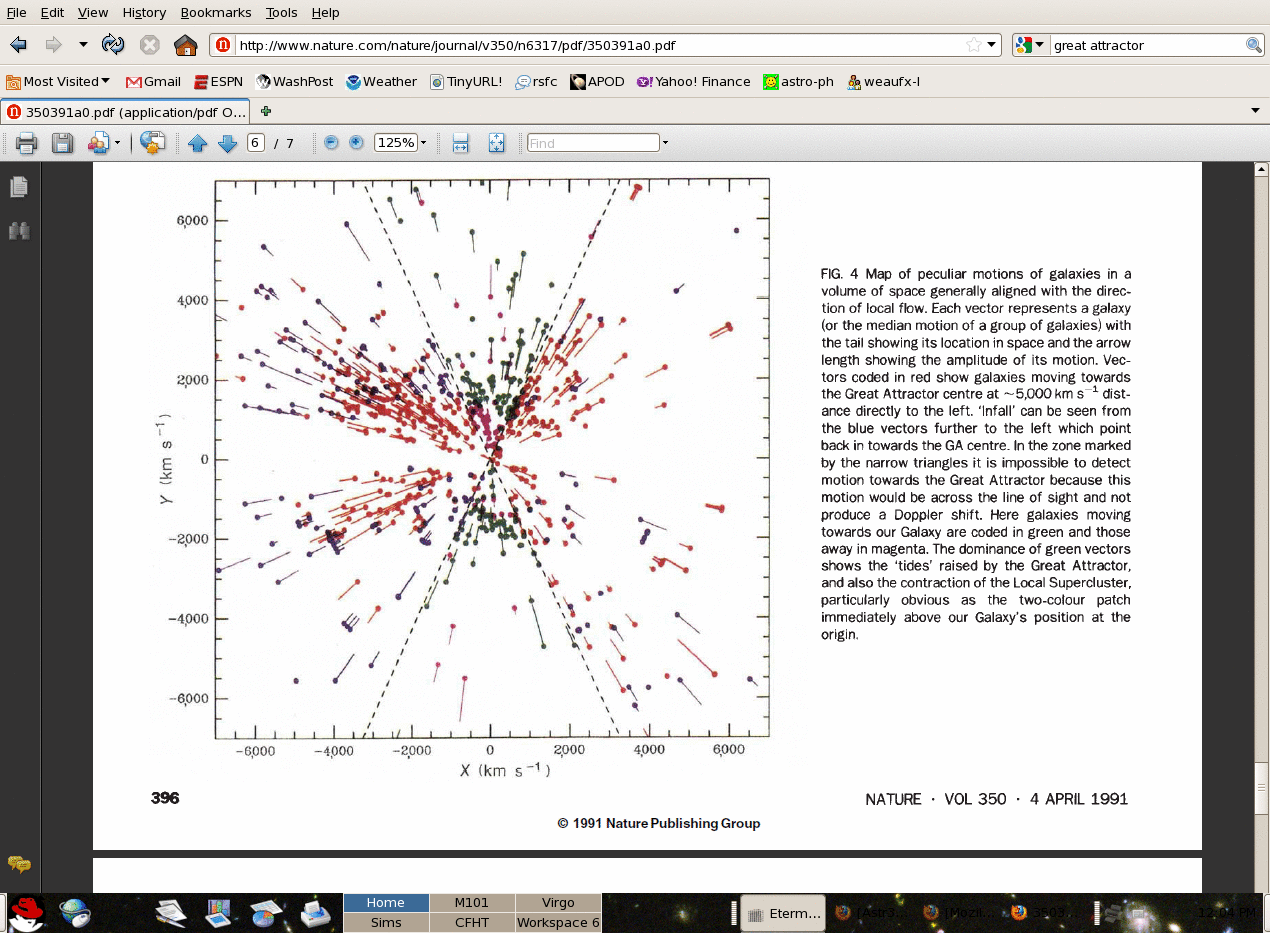Open the APOD bookmark
Viewport: 1270px width, 933px height.
598,82
